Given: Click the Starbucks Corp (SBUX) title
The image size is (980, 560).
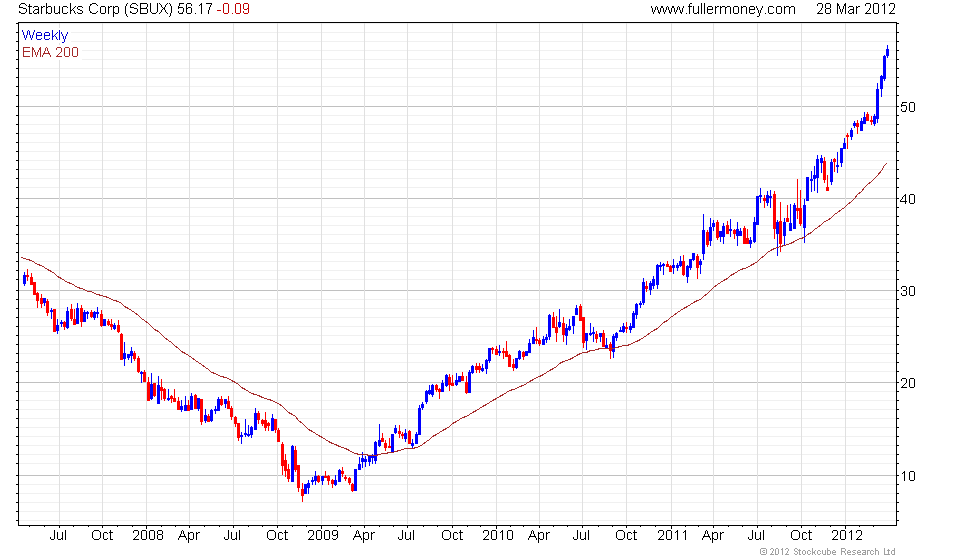Looking at the screenshot, I should 96,9.
